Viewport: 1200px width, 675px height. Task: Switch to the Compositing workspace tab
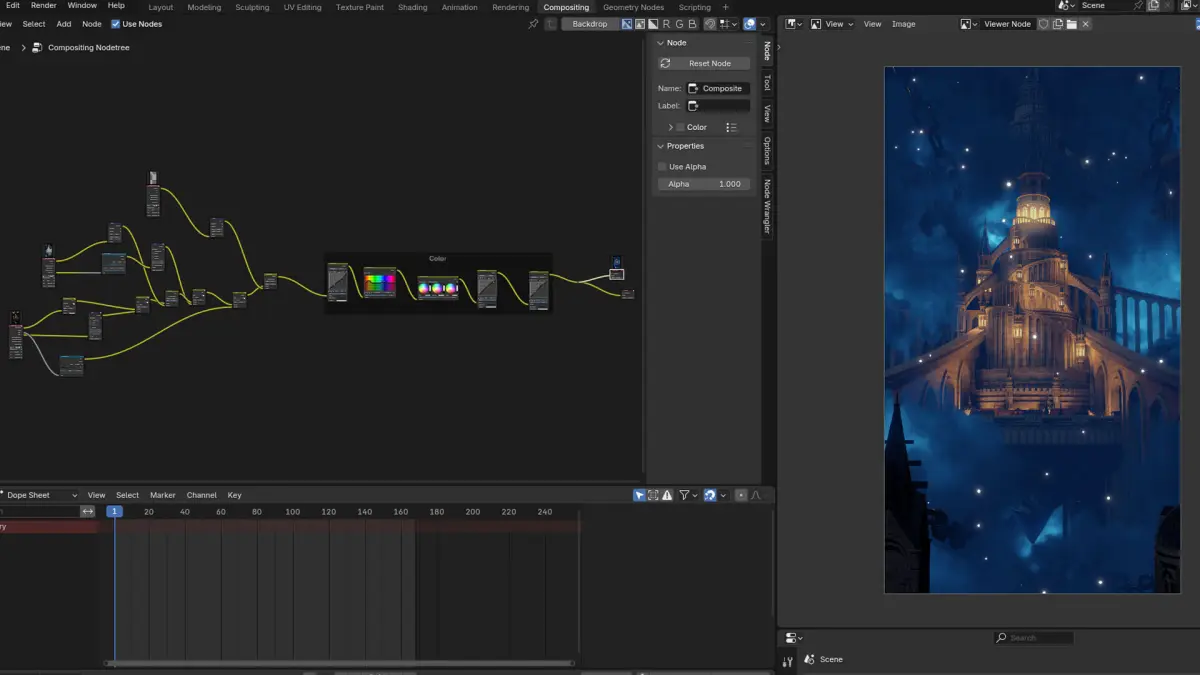pos(566,7)
